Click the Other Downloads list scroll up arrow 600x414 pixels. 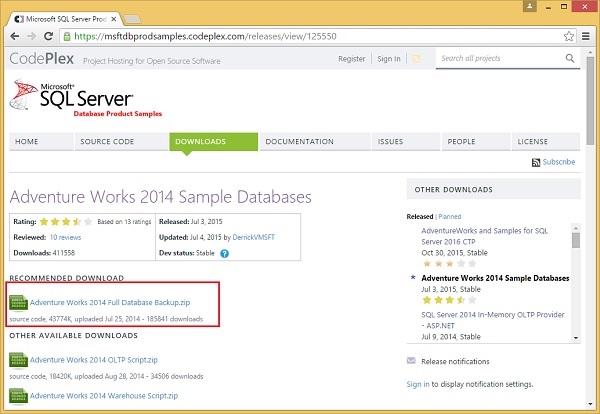click(x=576, y=228)
